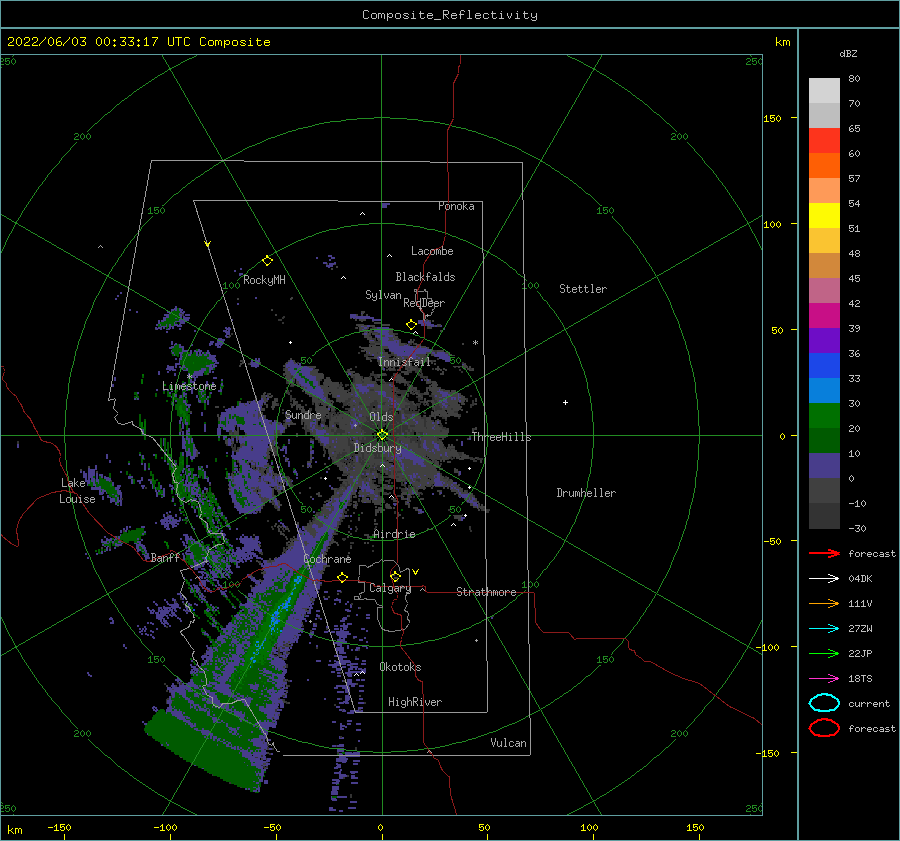Pick the magenta 39-42 dBZ color swatch
The width and height of the screenshot is (900, 841).
[x=824, y=316]
